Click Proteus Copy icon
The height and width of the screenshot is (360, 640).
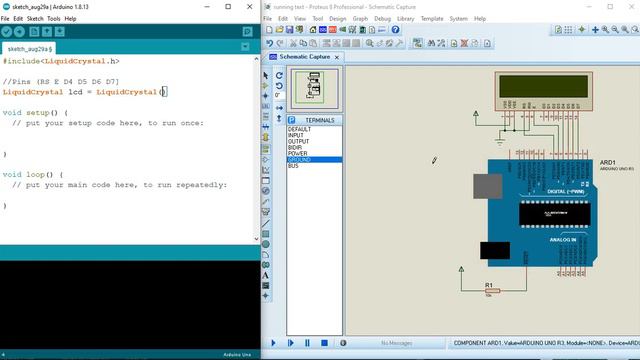pyautogui.click(x=303, y=43)
